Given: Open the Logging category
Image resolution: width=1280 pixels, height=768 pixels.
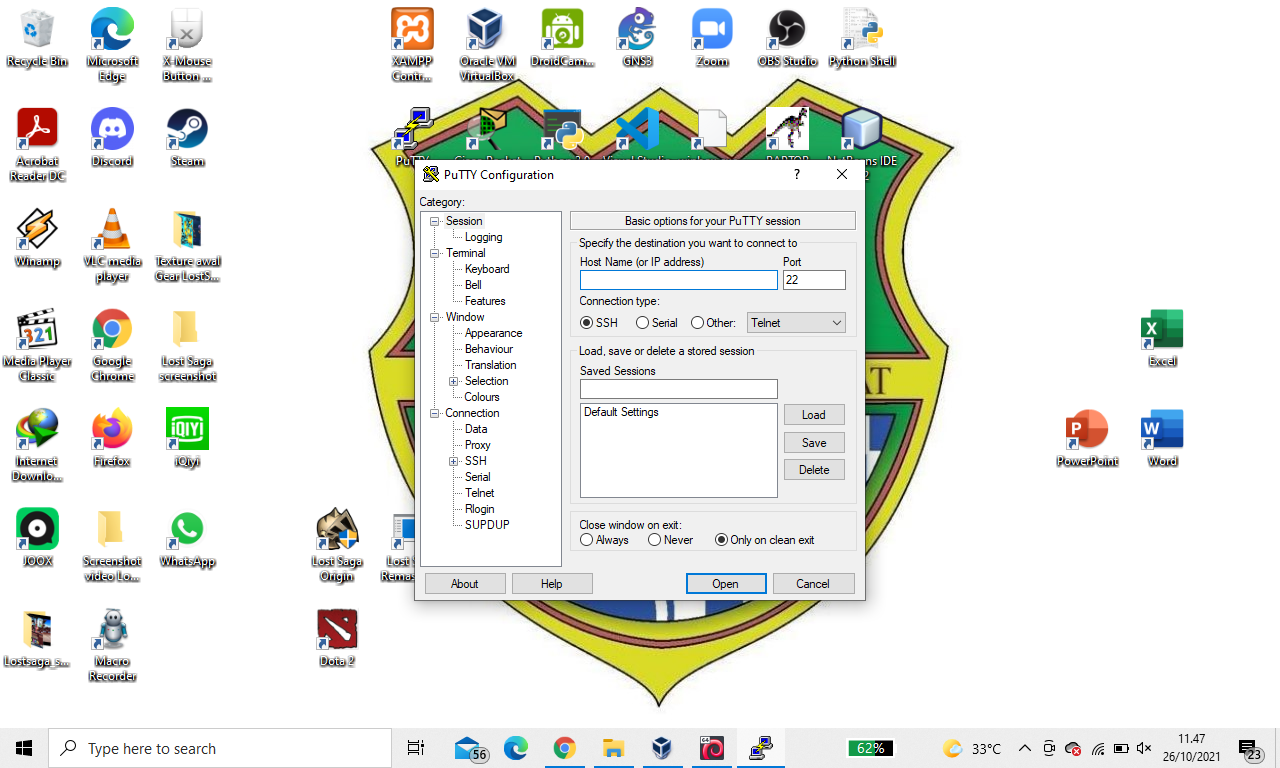Looking at the screenshot, I should pyautogui.click(x=484, y=237).
